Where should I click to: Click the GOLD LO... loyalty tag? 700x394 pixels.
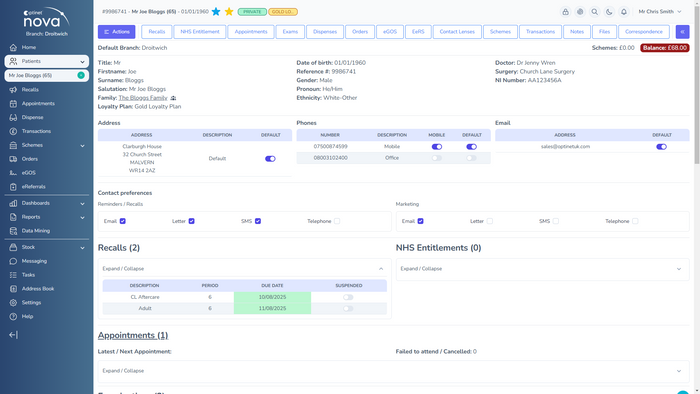(x=283, y=12)
